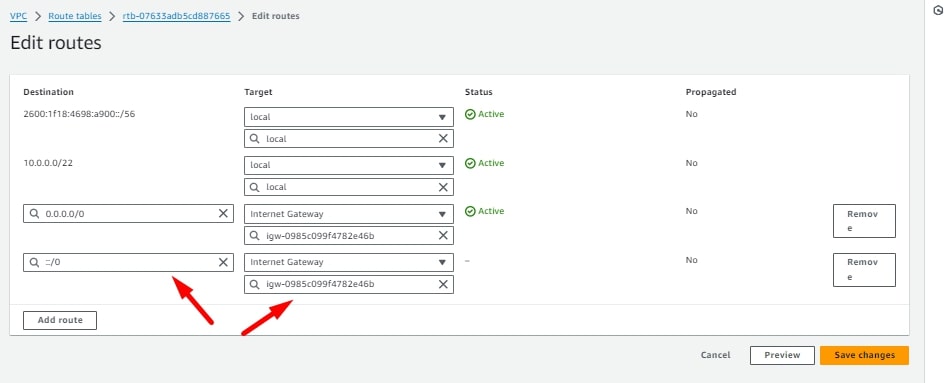Click search icon in 0.0.0.0/0 destination field
947x383 pixels.
coord(34,213)
